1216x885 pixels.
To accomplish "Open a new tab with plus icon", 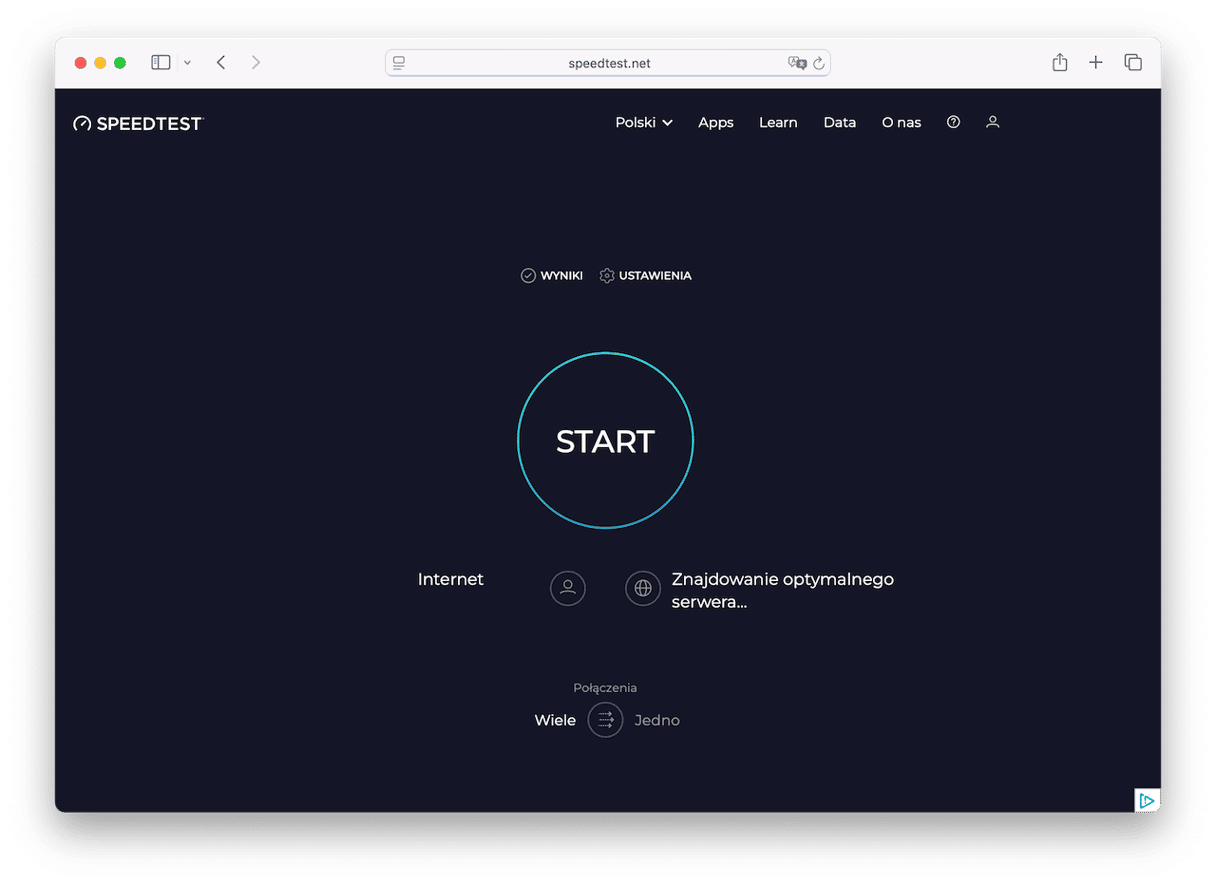I will pyautogui.click(x=1096, y=63).
